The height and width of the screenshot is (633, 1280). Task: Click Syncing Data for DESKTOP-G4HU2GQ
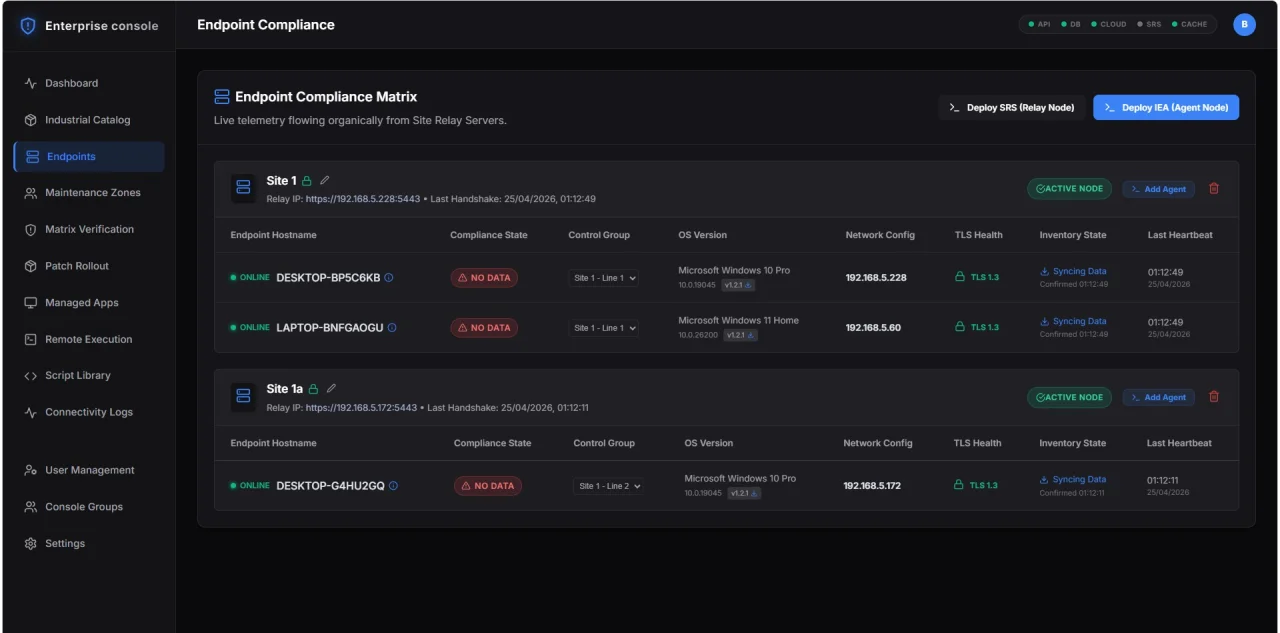tap(1074, 480)
